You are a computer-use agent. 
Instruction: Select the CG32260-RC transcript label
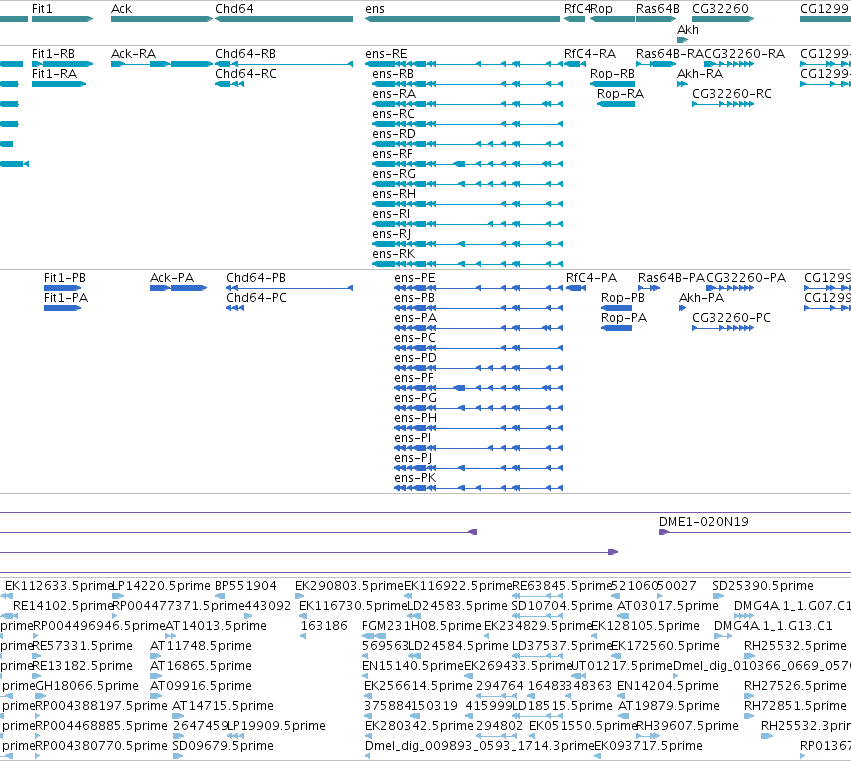pyautogui.click(x=732, y=94)
